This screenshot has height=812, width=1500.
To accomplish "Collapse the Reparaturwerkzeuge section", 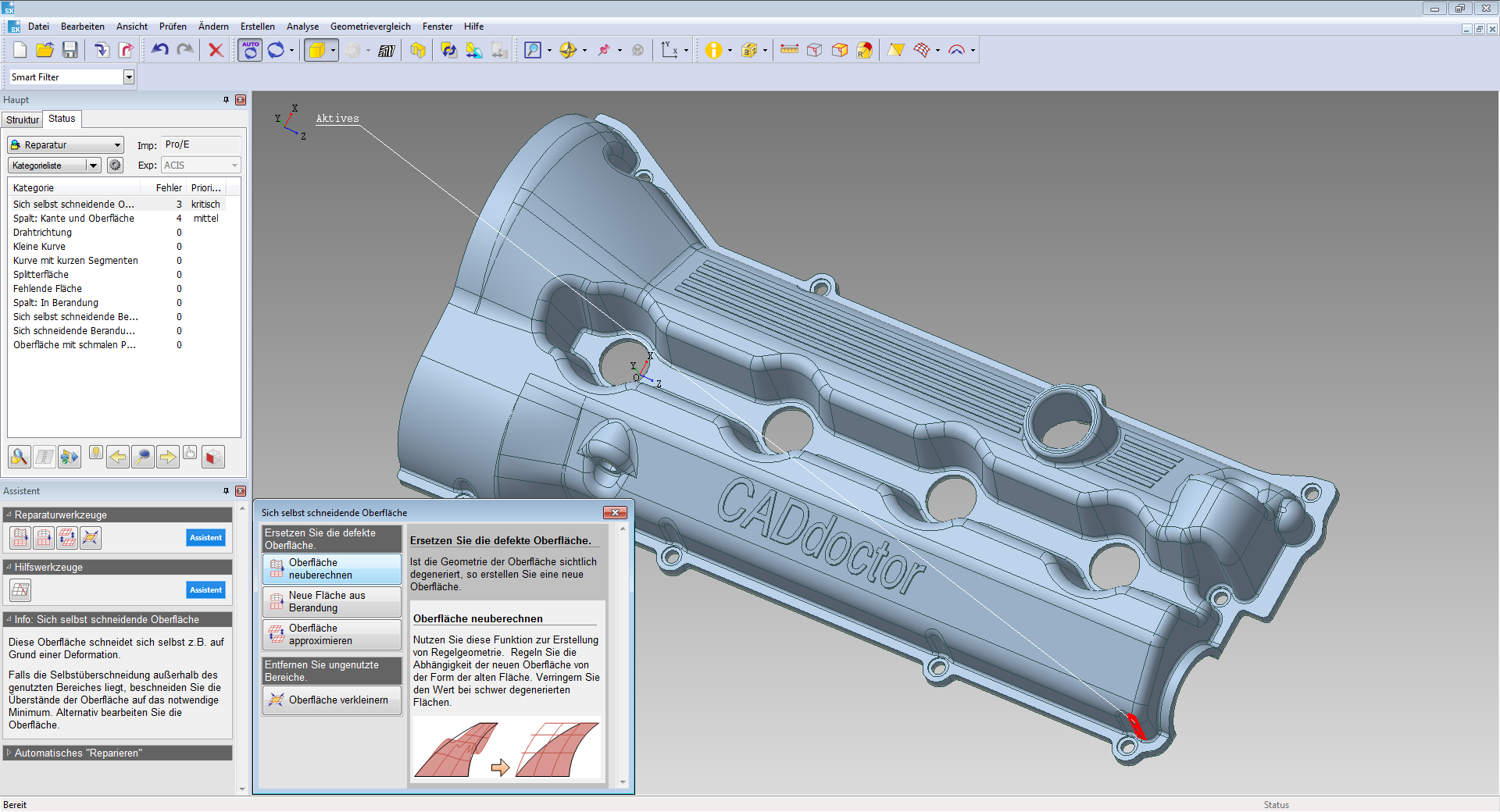I will [9, 515].
